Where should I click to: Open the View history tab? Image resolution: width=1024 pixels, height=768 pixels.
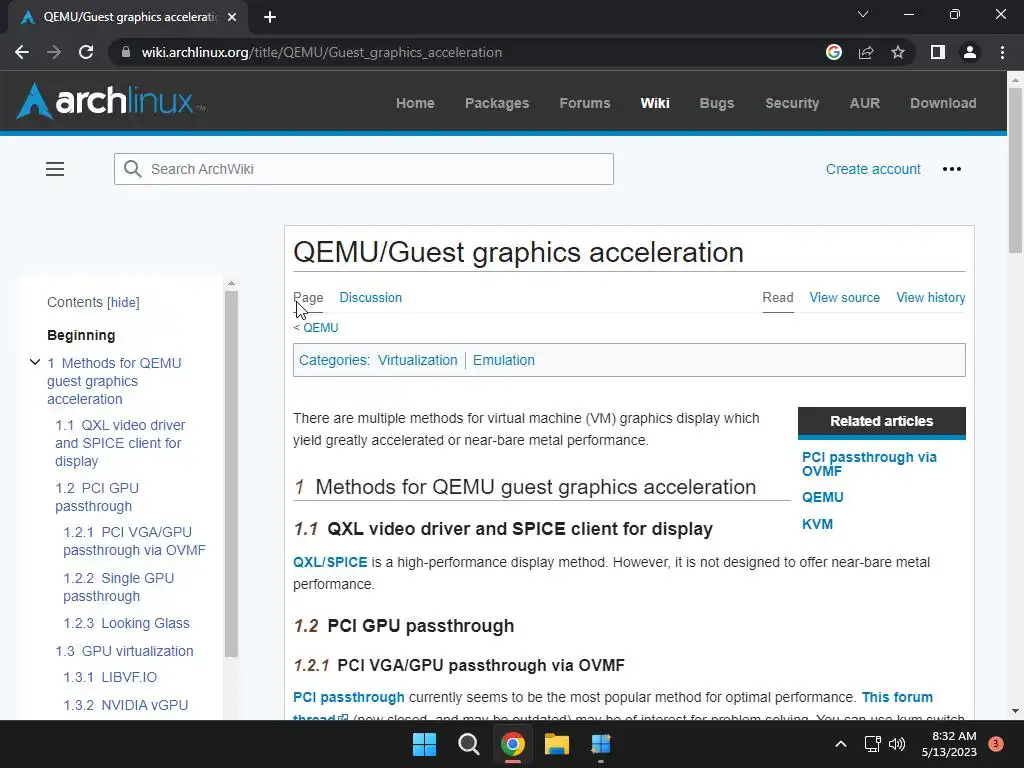tap(931, 297)
